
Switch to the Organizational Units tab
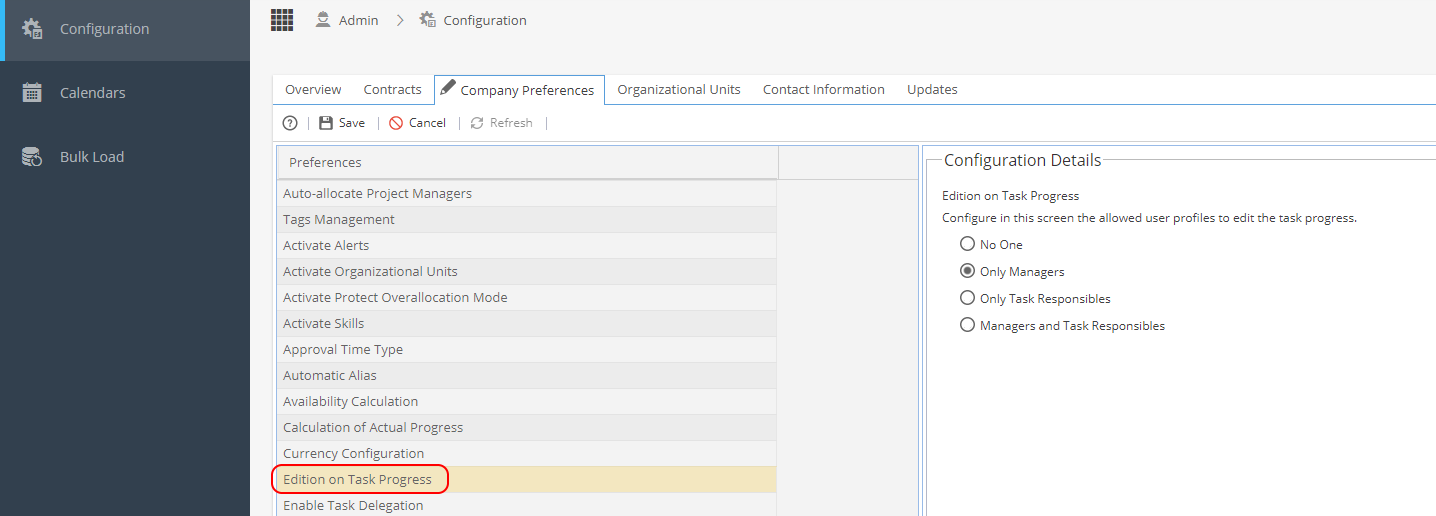tap(679, 89)
